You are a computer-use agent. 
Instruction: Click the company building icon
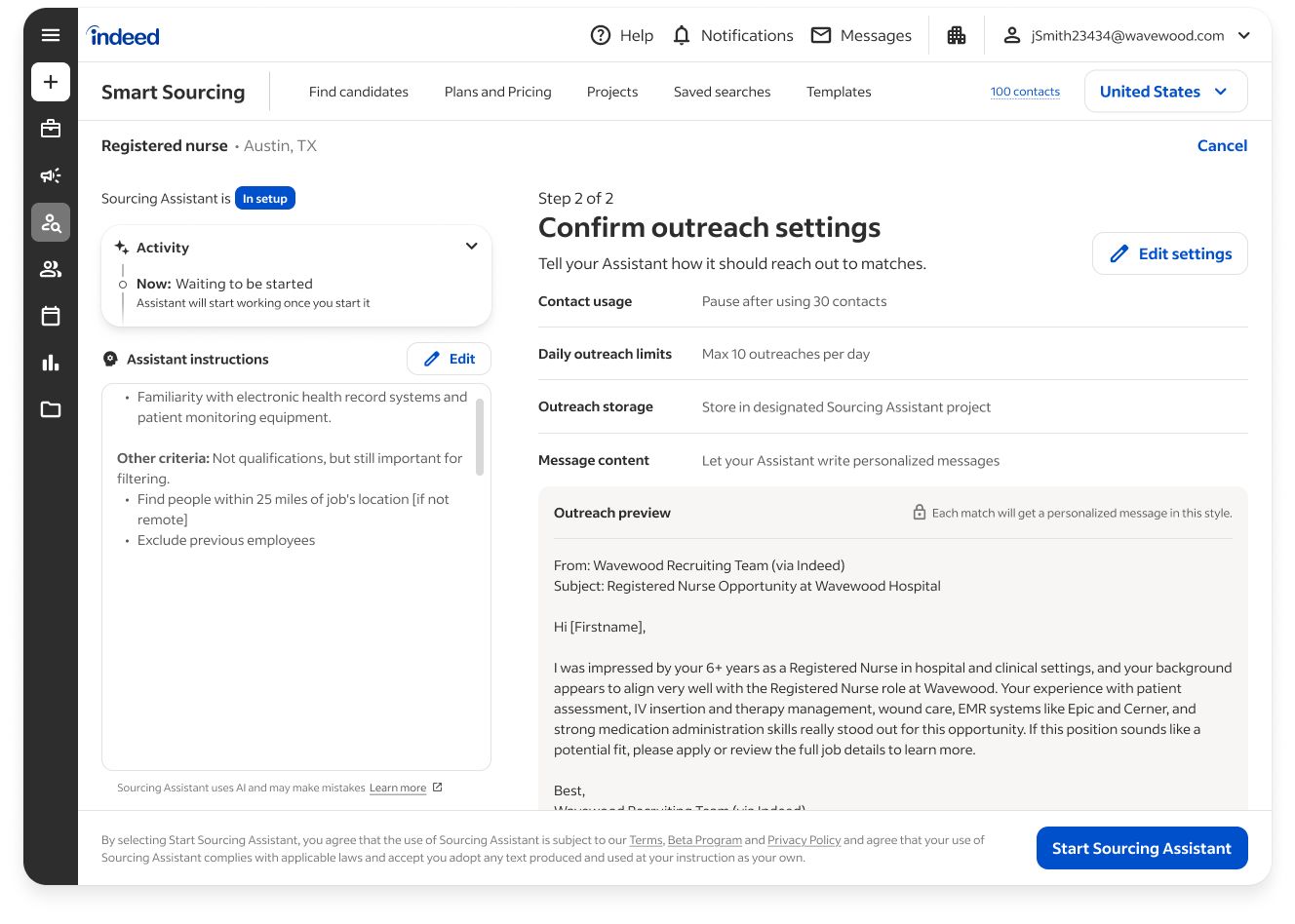point(957,35)
